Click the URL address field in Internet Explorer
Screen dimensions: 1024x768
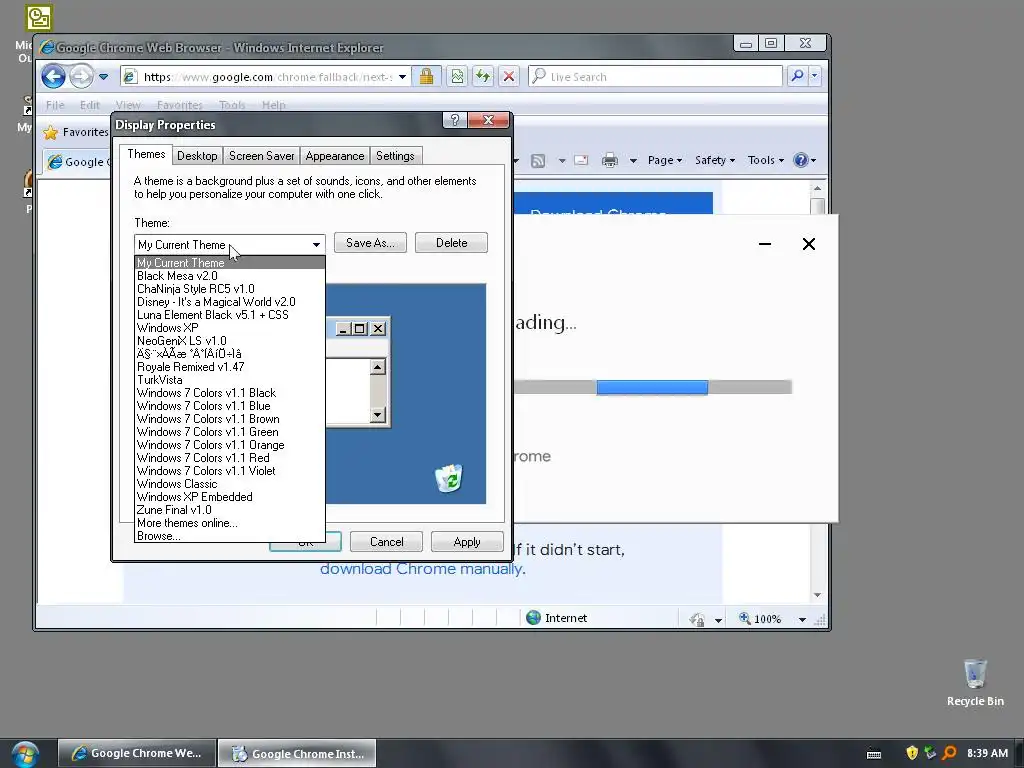(x=268, y=76)
